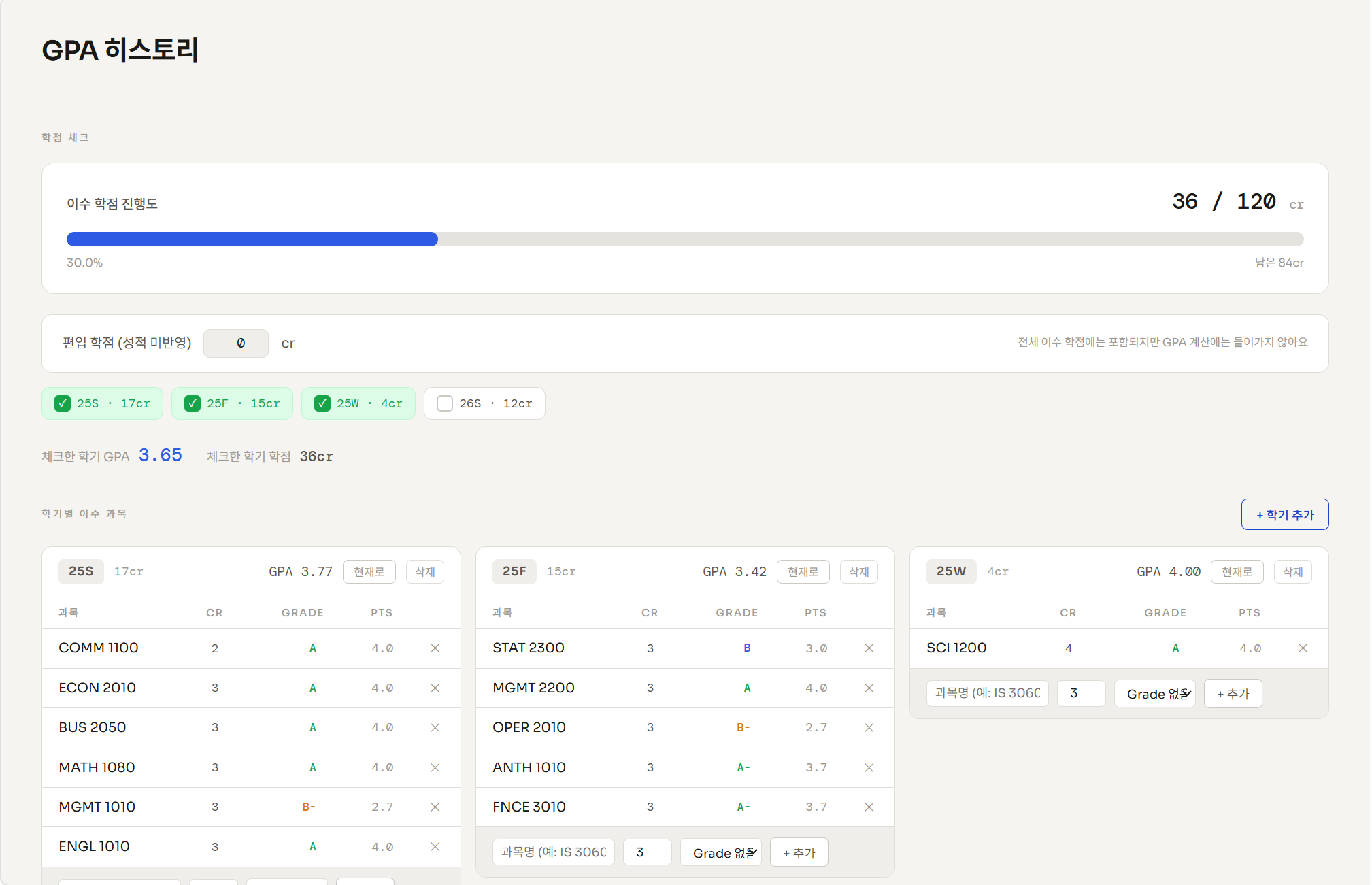This screenshot has height=885, width=1372.
Task: Click the 3.65 checked-semester GPA value
Action: [161, 455]
